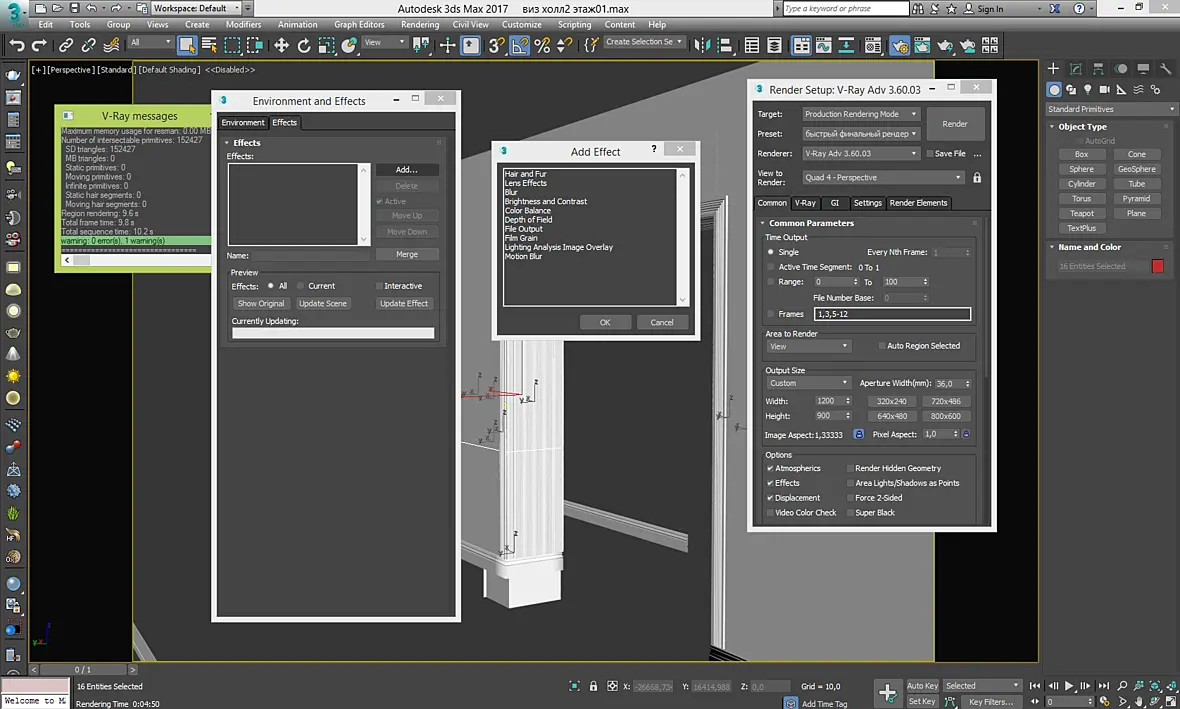Open the Curve Editor from toolbar
Viewport: 1180px width, 709px height.
824,45
